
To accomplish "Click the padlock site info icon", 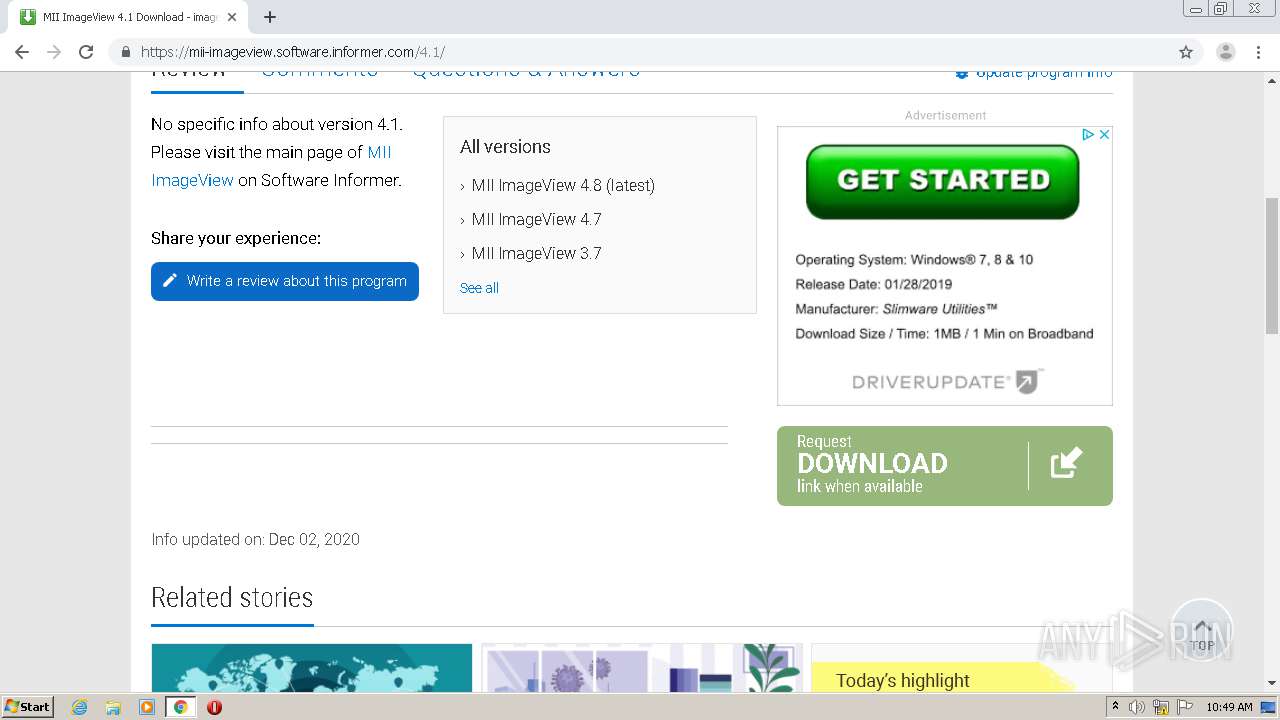I will click(x=125, y=52).
